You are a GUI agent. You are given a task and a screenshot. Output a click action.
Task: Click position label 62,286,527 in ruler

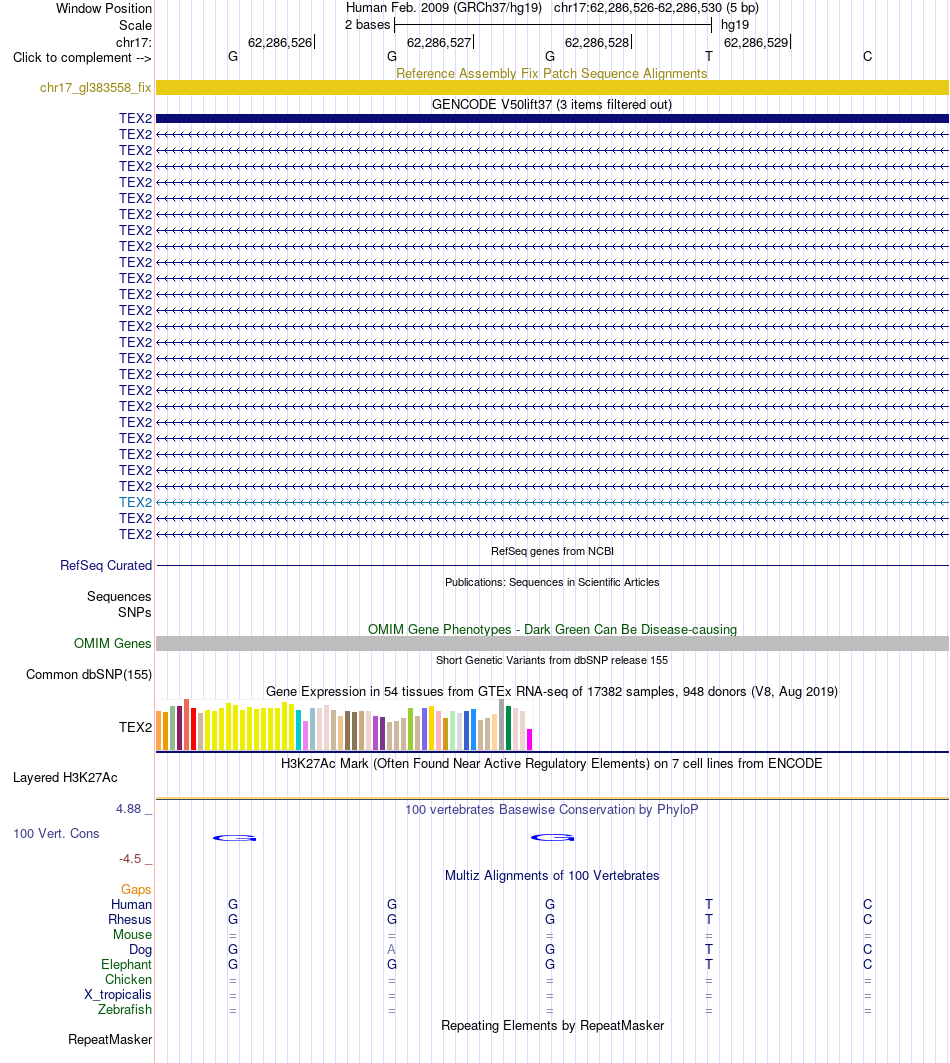click(439, 42)
